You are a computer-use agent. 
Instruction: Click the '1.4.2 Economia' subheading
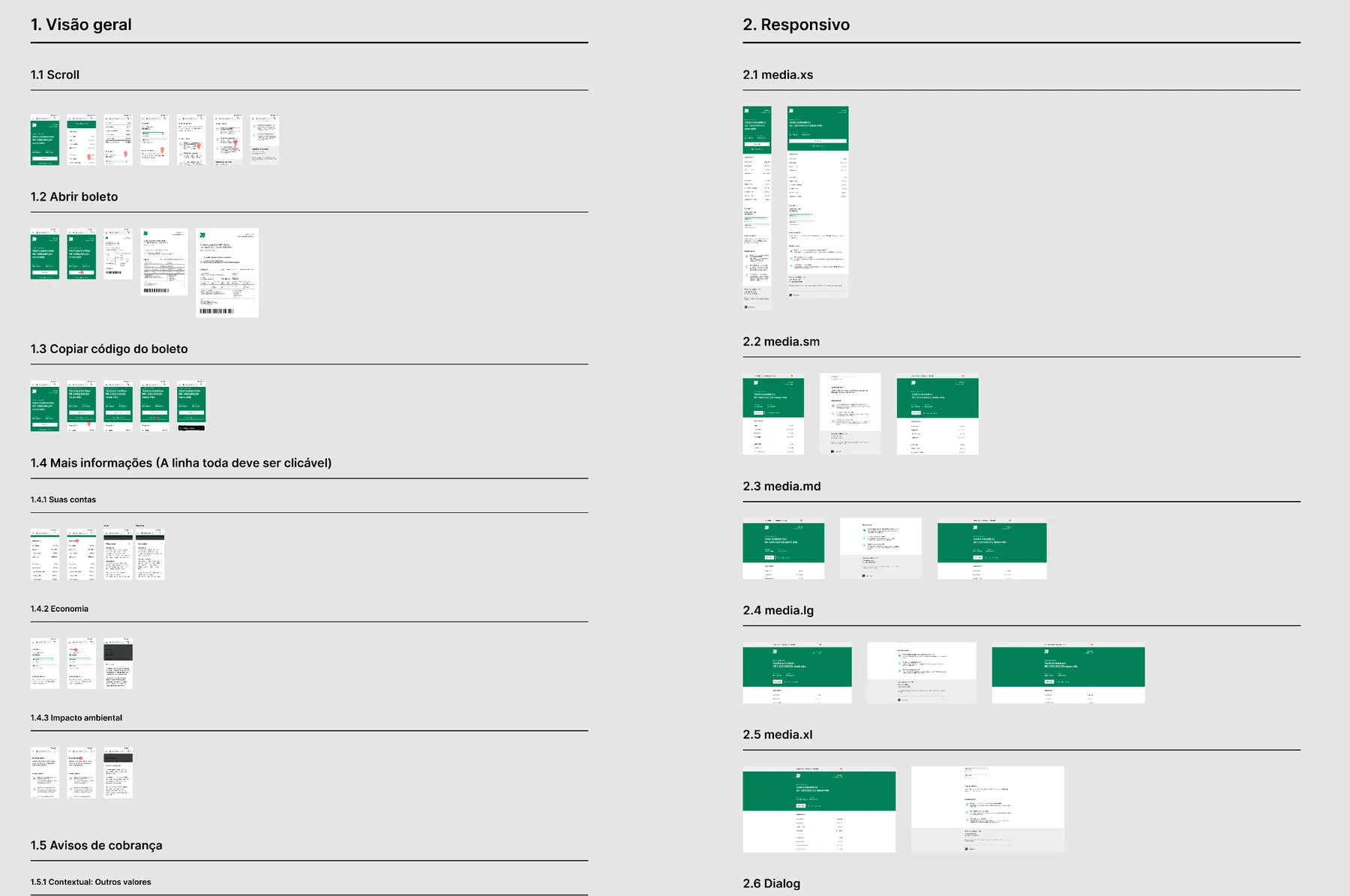(59, 609)
